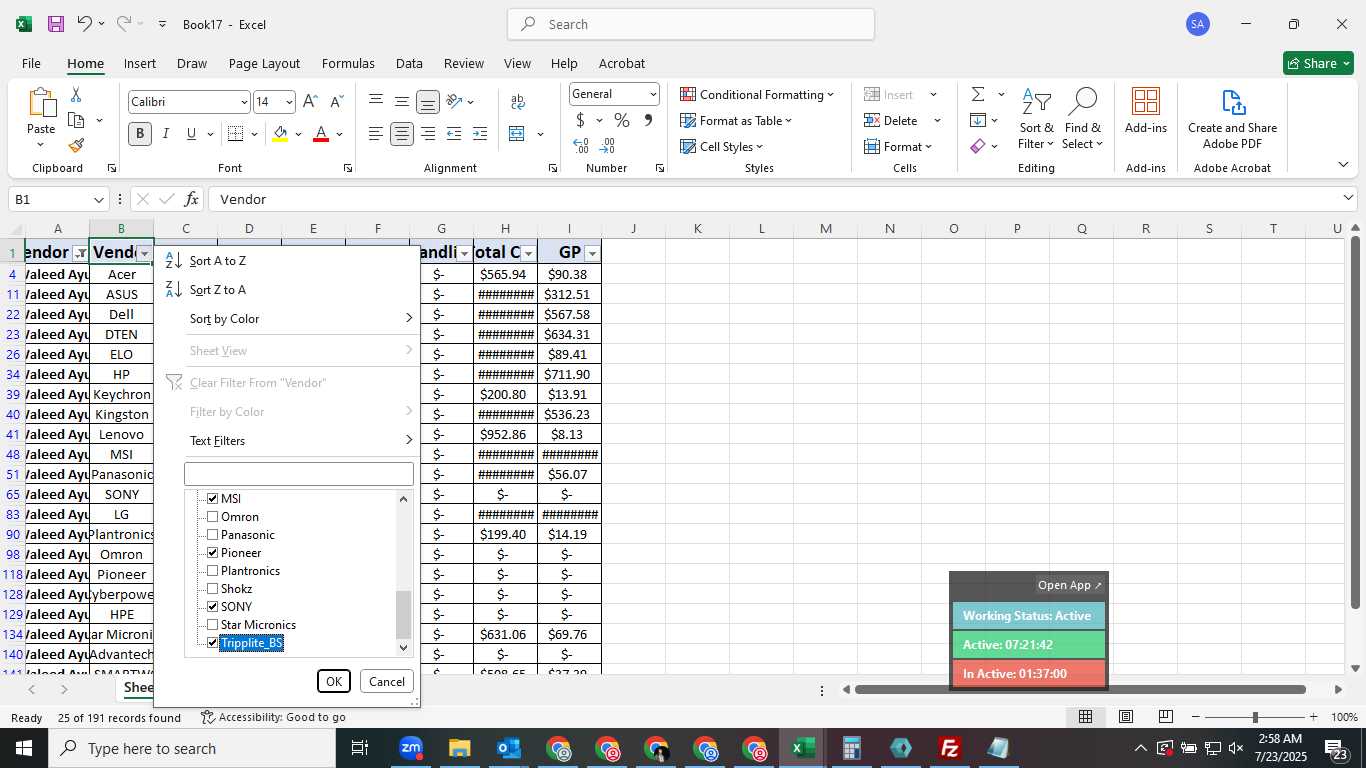Click Comma Style button

tap(648, 120)
